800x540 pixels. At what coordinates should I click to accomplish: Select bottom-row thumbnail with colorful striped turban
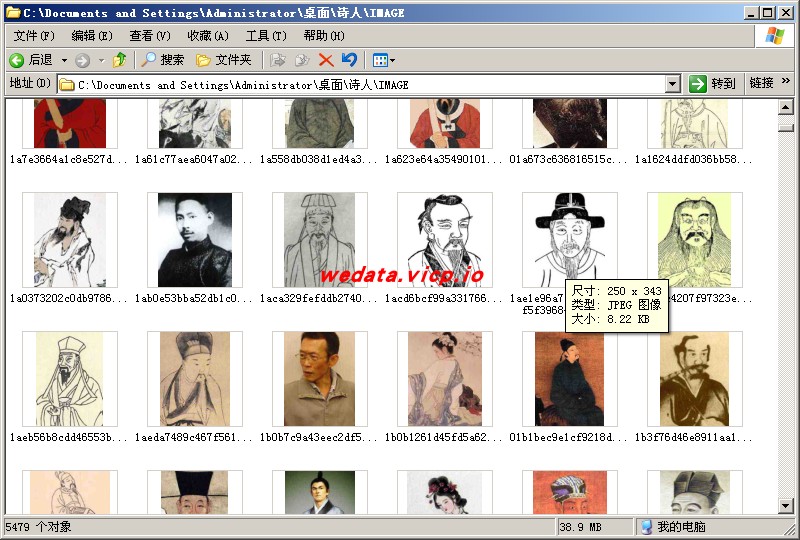pos(570,492)
